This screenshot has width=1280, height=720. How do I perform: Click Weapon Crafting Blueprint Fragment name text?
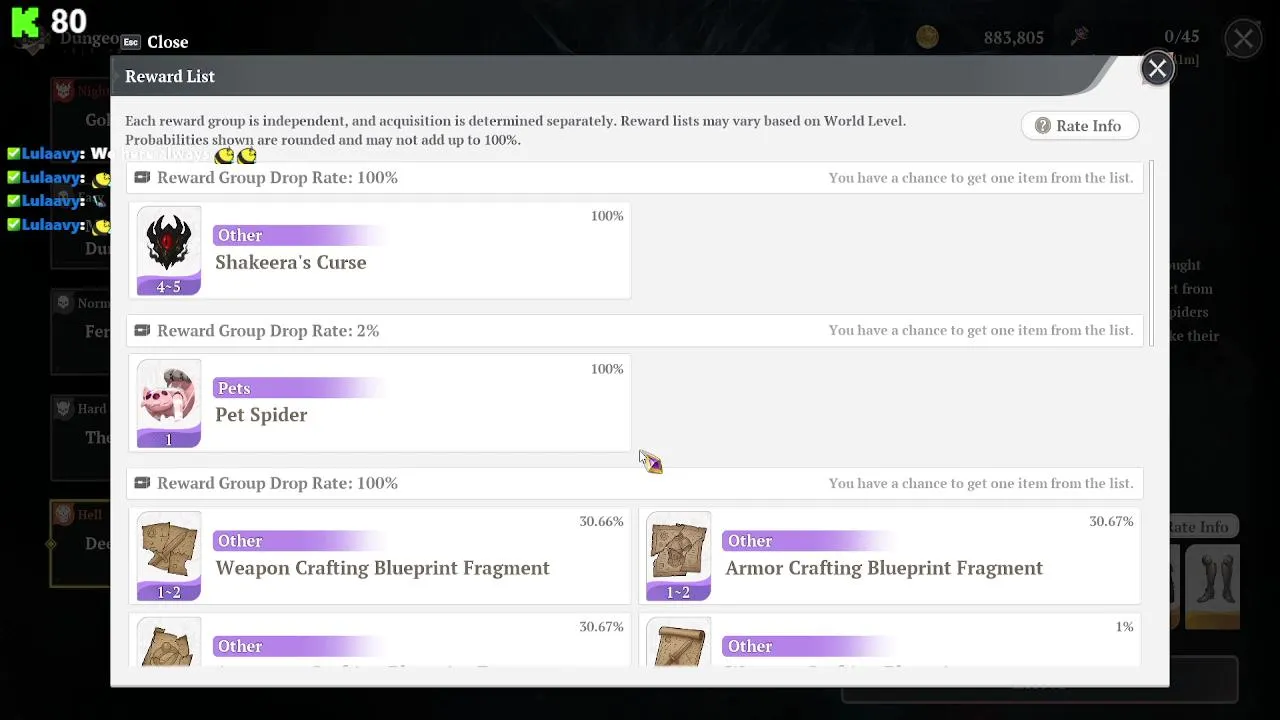383,568
